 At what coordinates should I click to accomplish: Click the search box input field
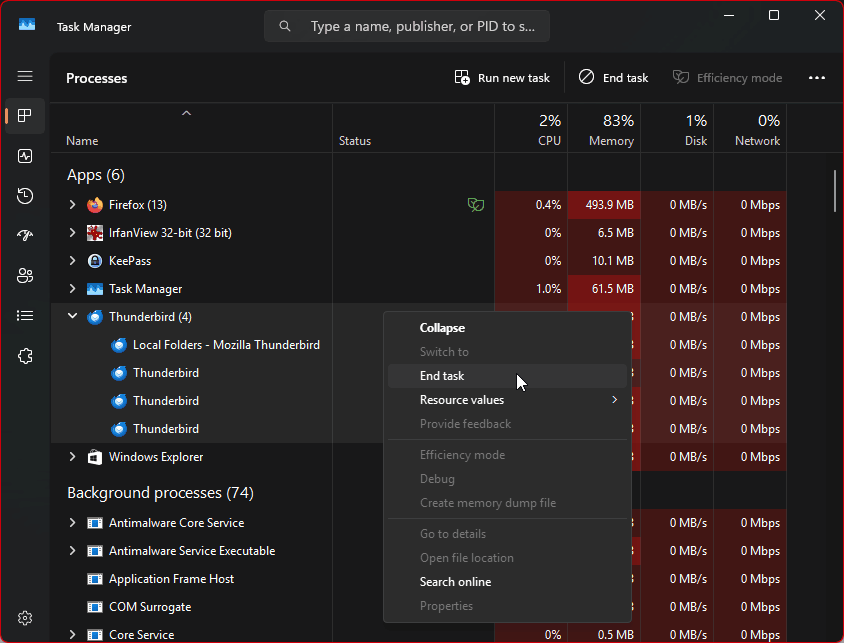[420, 27]
